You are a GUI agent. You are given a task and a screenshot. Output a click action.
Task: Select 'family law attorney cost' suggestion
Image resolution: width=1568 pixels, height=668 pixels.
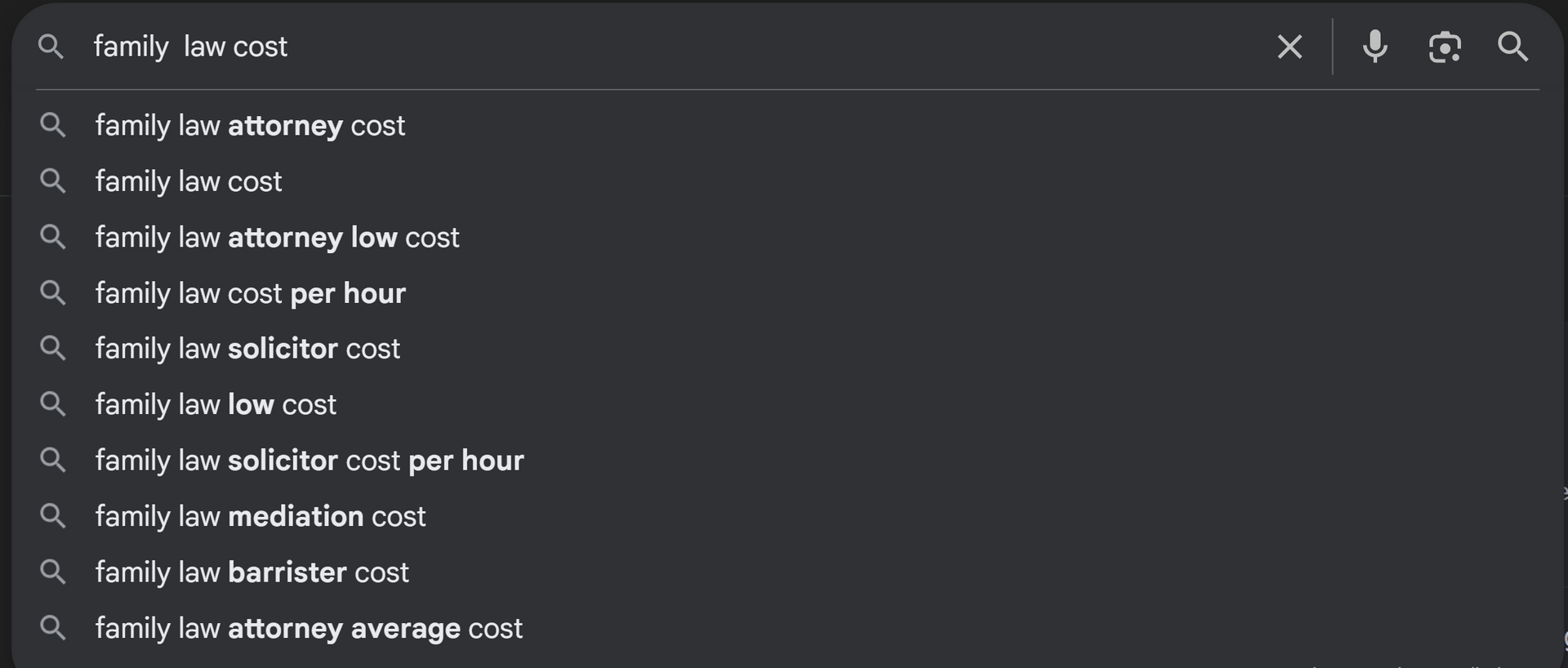click(x=250, y=126)
